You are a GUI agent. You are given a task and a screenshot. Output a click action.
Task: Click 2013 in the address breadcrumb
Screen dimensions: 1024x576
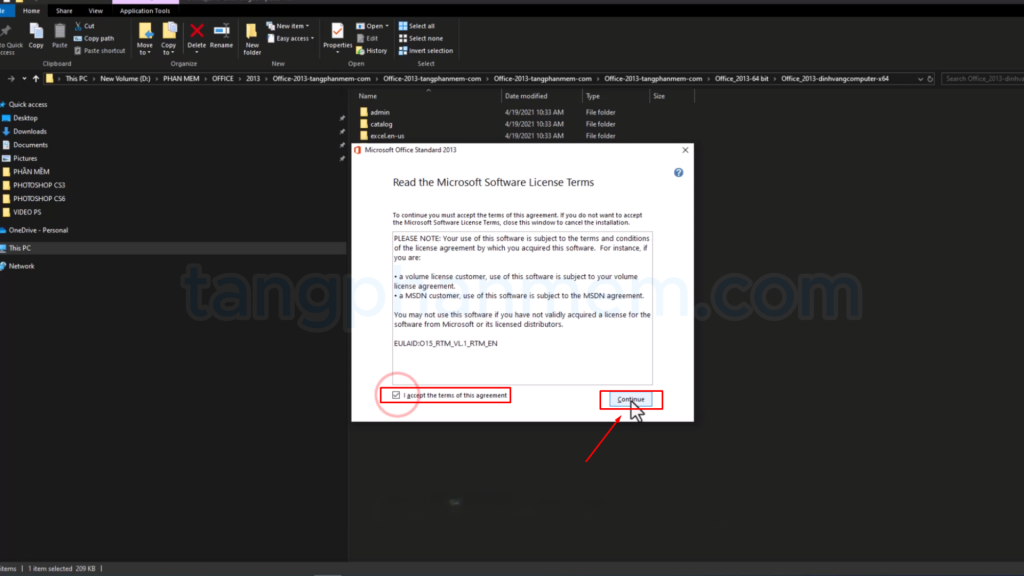(253, 78)
